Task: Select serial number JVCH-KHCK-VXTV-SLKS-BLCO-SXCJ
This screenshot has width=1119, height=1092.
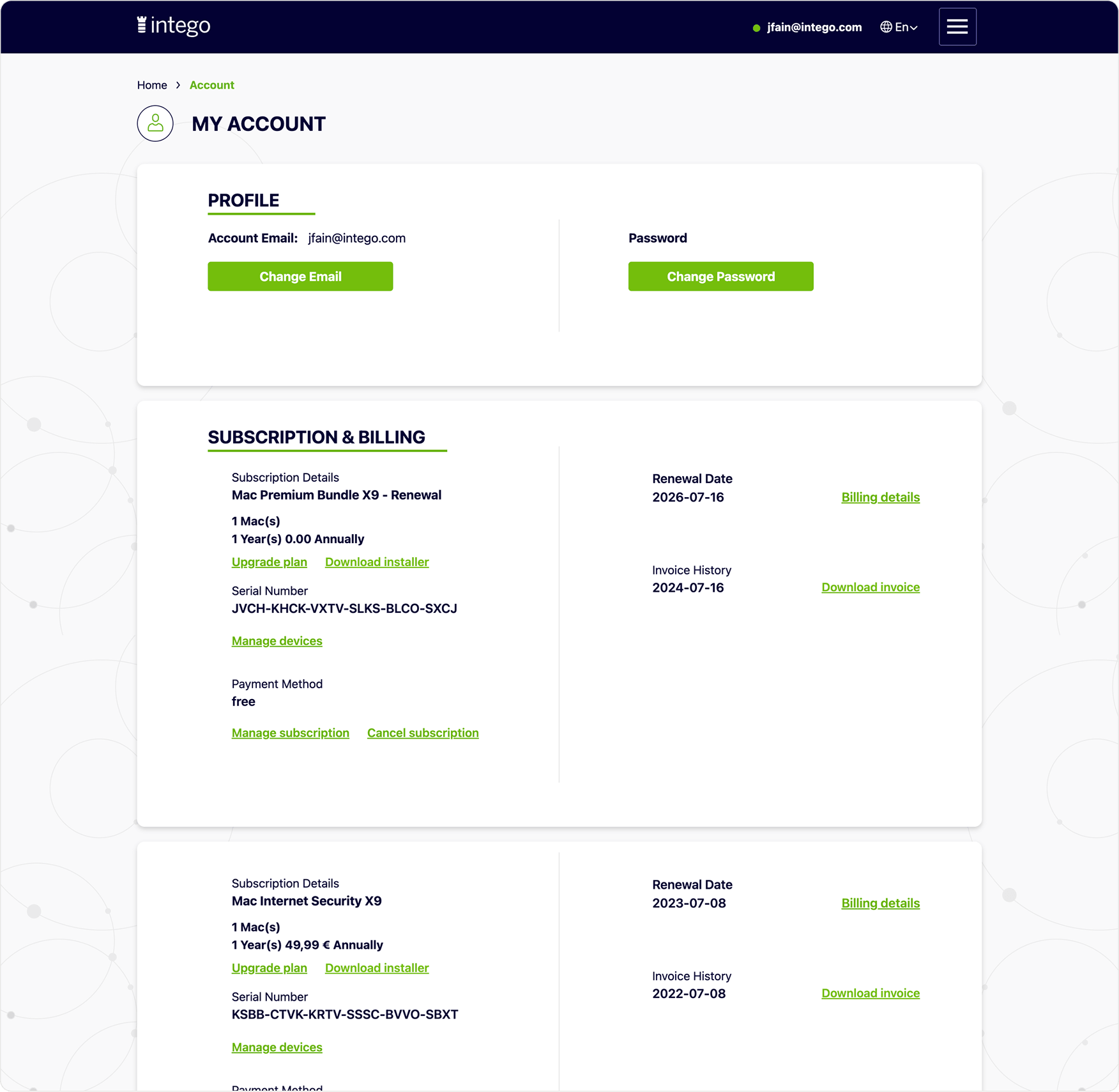Action: [x=344, y=608]
